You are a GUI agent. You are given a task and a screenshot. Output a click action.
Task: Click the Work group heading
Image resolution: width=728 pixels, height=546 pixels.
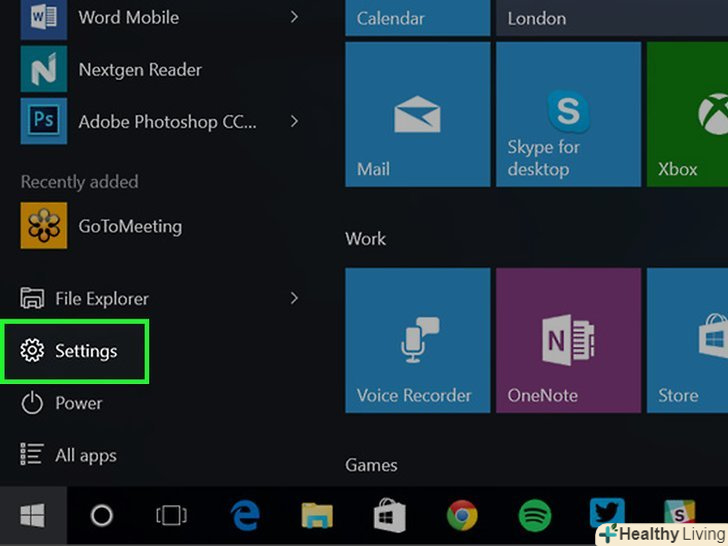point(365,239)
